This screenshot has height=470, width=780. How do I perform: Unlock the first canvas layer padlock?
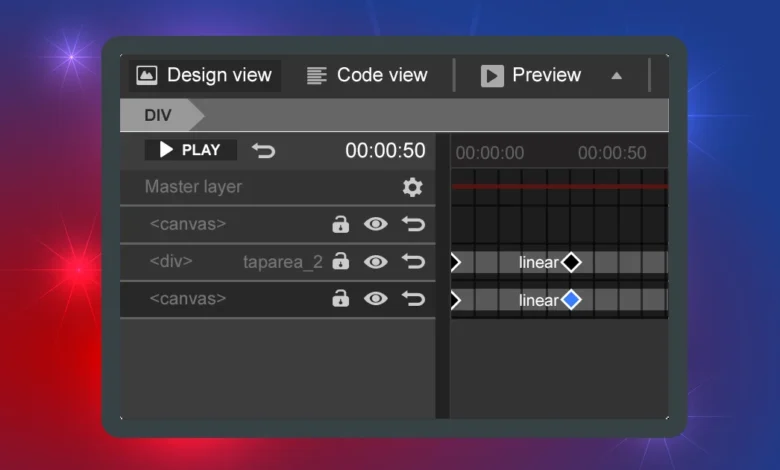click(341, 224)
